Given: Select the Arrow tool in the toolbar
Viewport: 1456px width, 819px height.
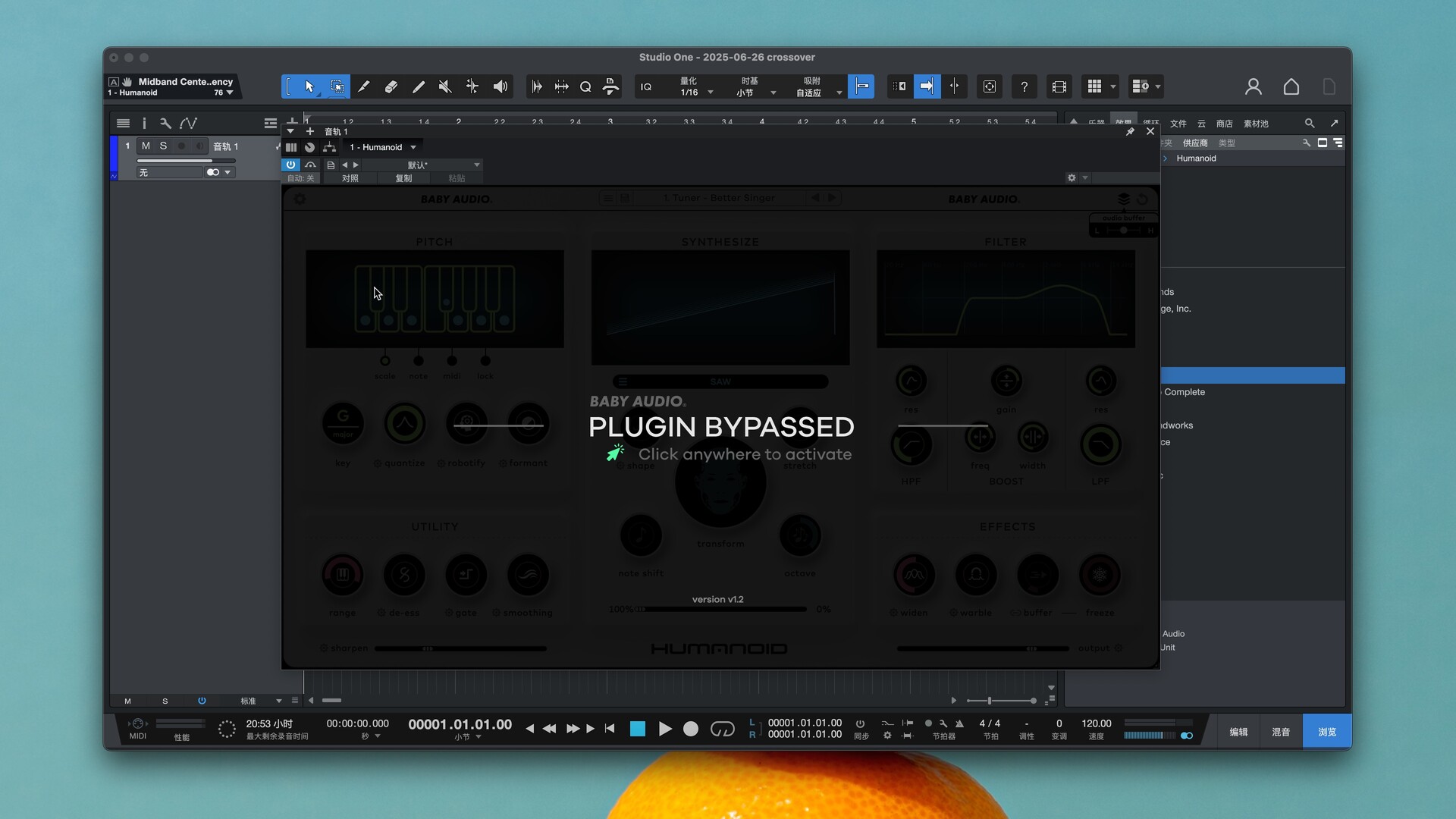Looking at the screenshot, I should coord(309,86).
